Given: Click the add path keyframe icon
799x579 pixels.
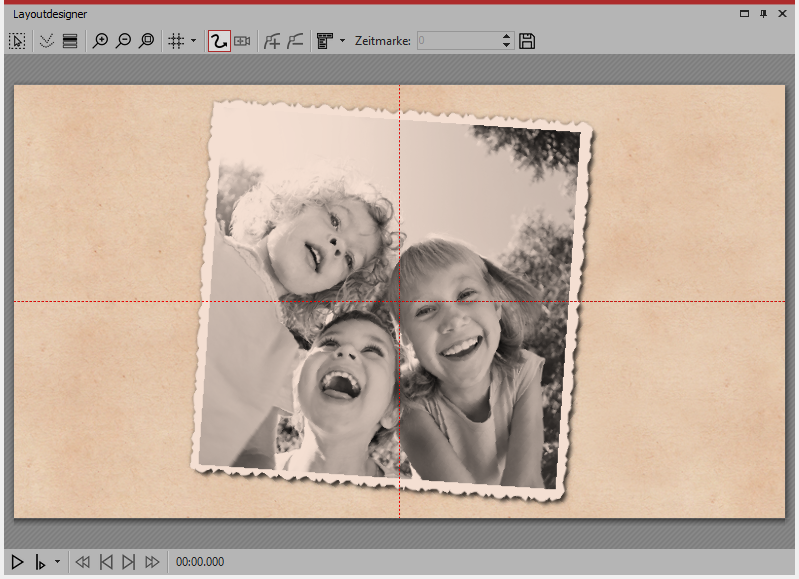Looking at the screenshot, I should pyautogui.click(x=271, y=41).
